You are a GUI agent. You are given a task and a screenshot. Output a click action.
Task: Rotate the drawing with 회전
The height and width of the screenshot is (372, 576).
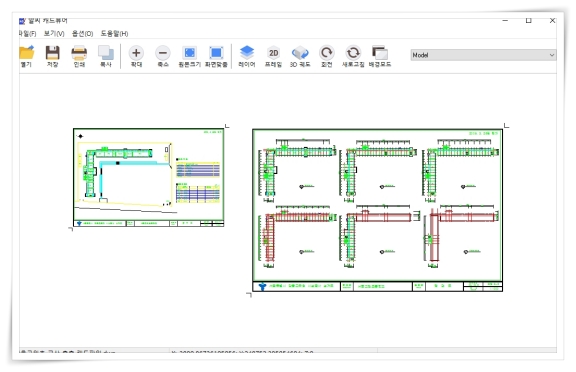327,56
